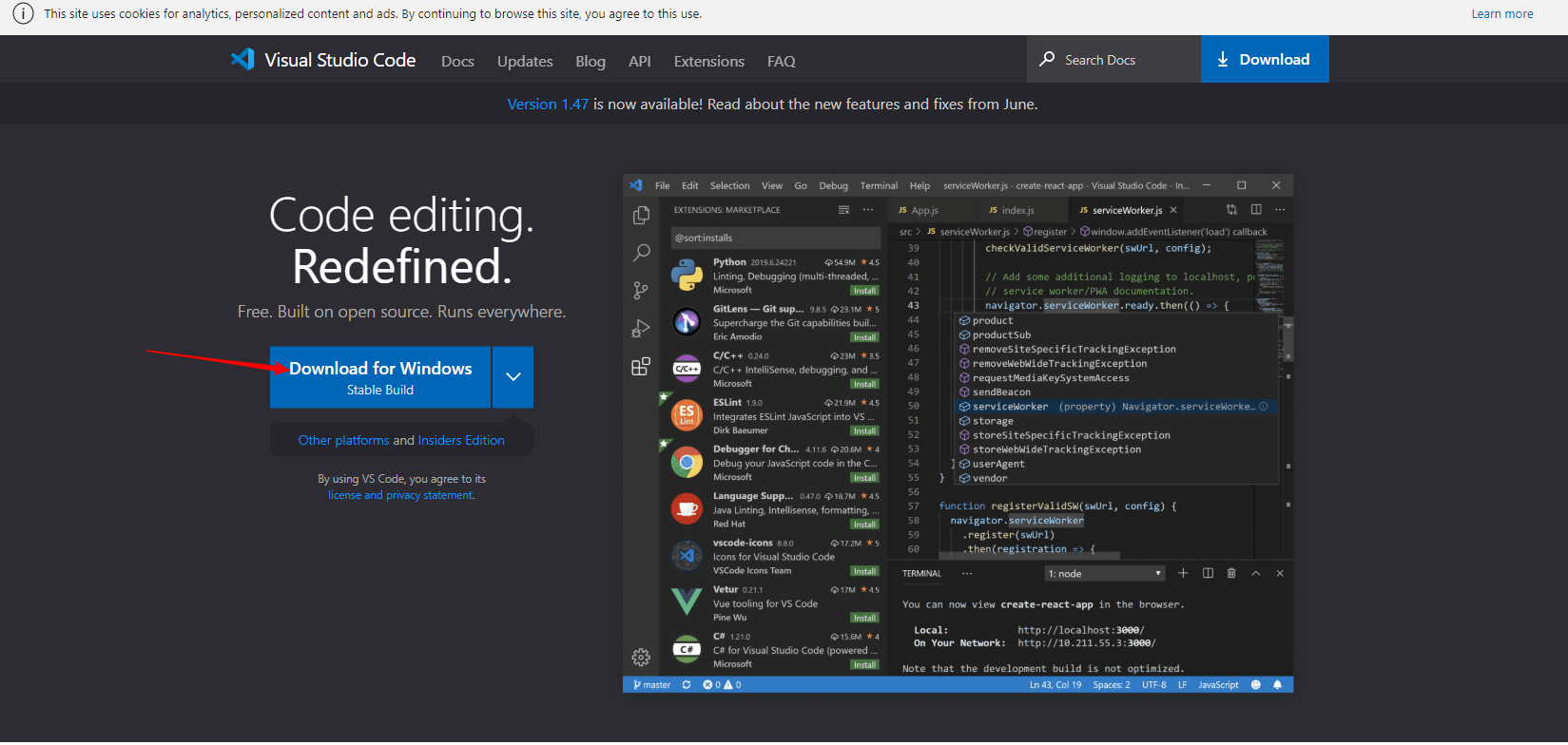Click the open changes icon in editor toolbar

coord(1231,210)
